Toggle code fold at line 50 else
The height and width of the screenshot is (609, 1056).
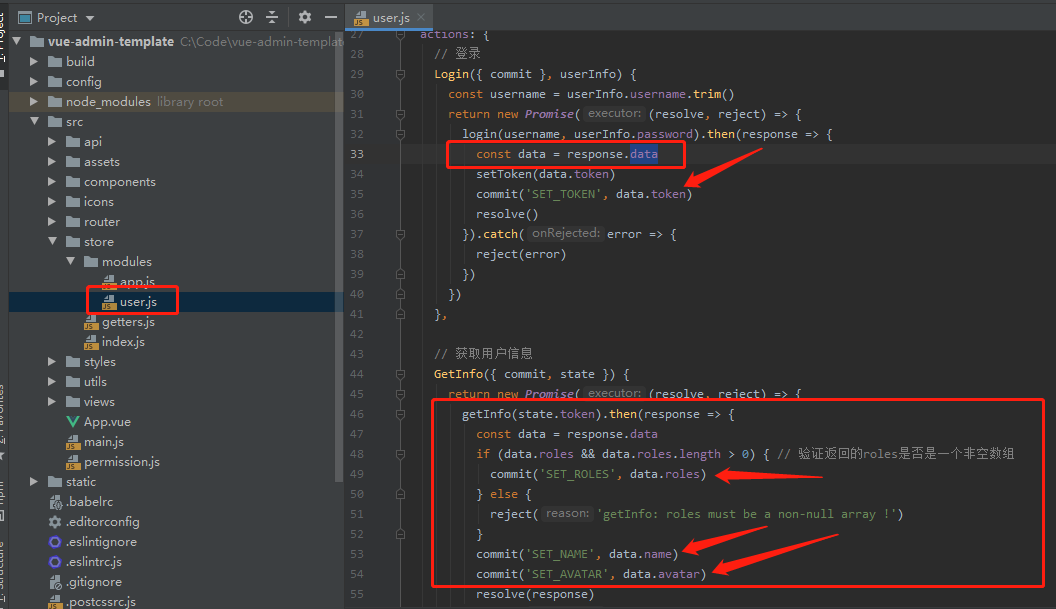pos(401,494)
